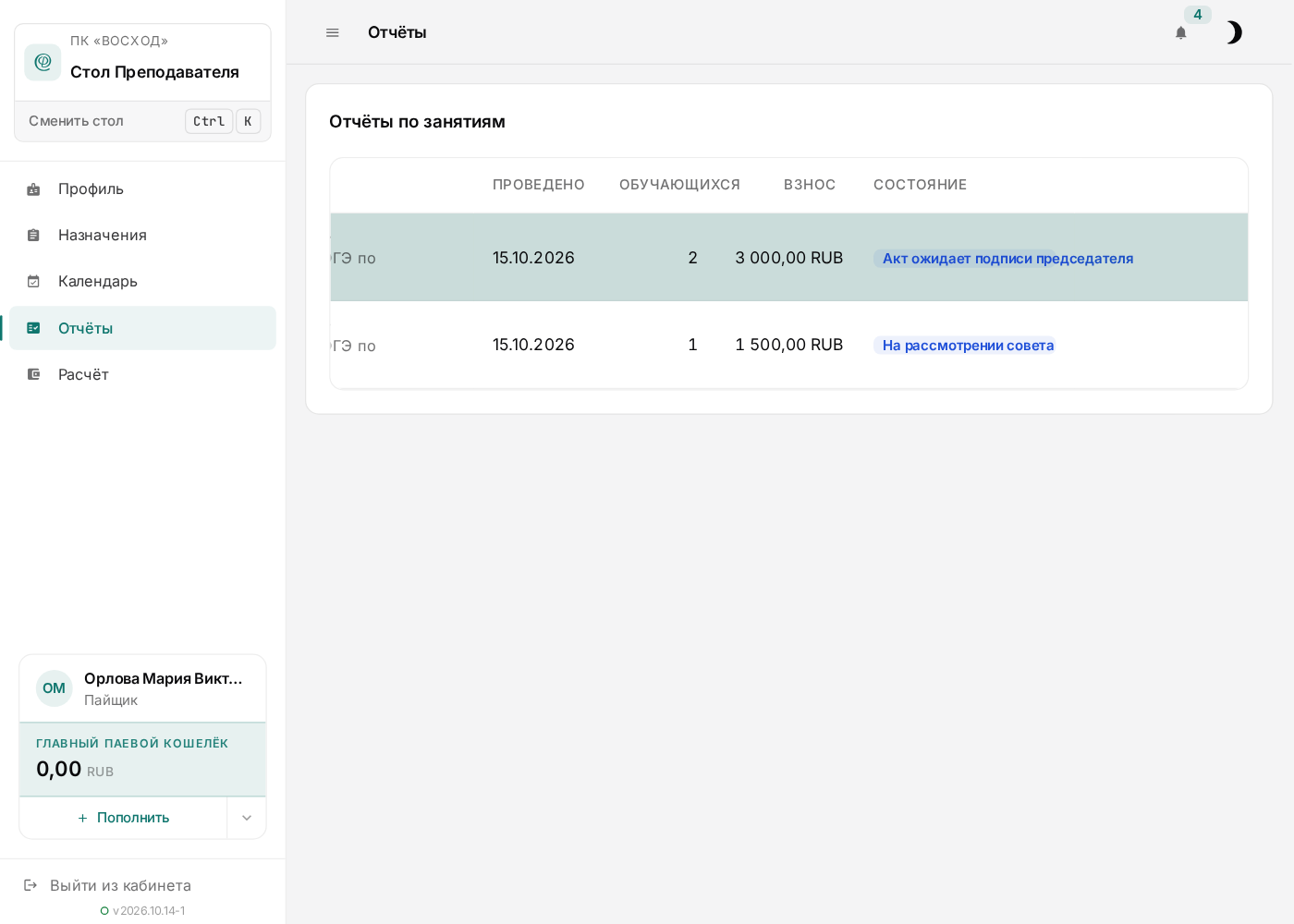
Task: Open Календарь page
Action: click(x=142, y=281)
